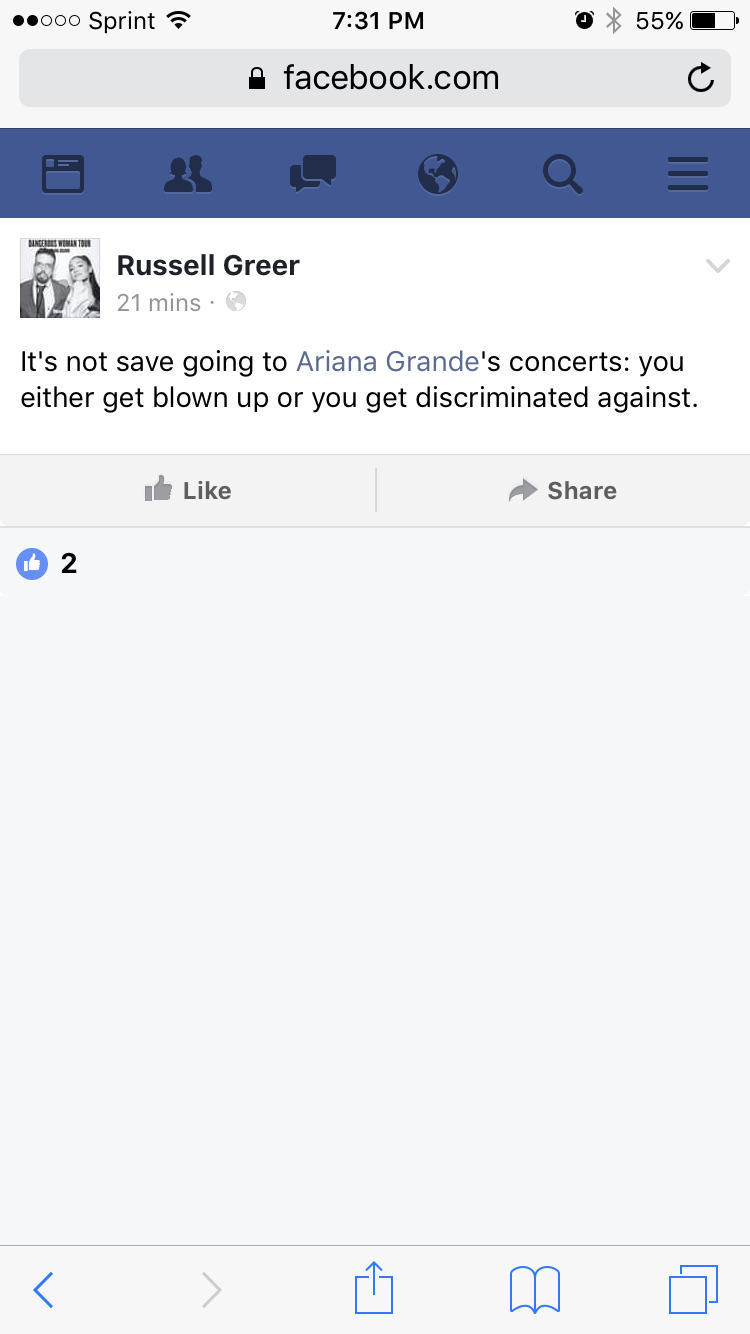
Task: Like the post by Russell Greer
Action: pyautogui.click(x=188, y=490)
